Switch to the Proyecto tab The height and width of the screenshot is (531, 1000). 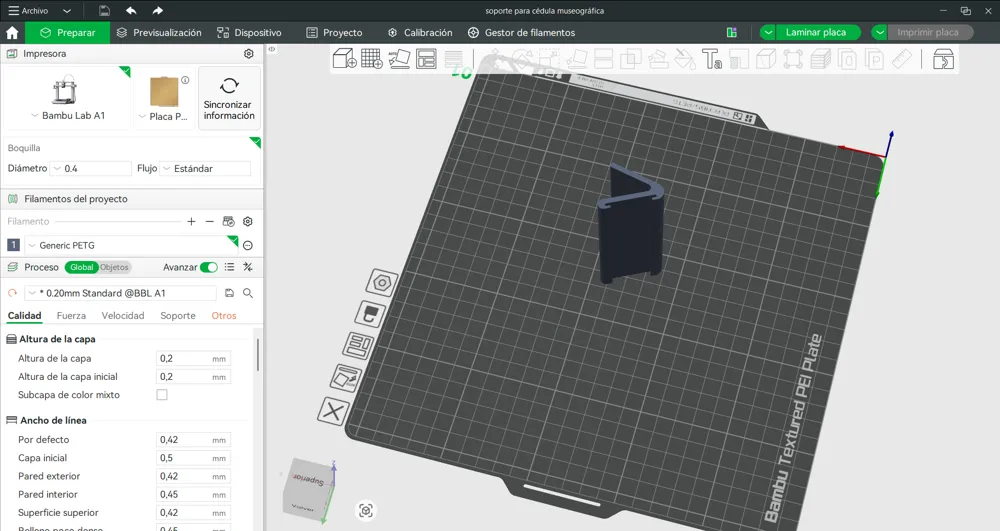(x=334, y=33)
